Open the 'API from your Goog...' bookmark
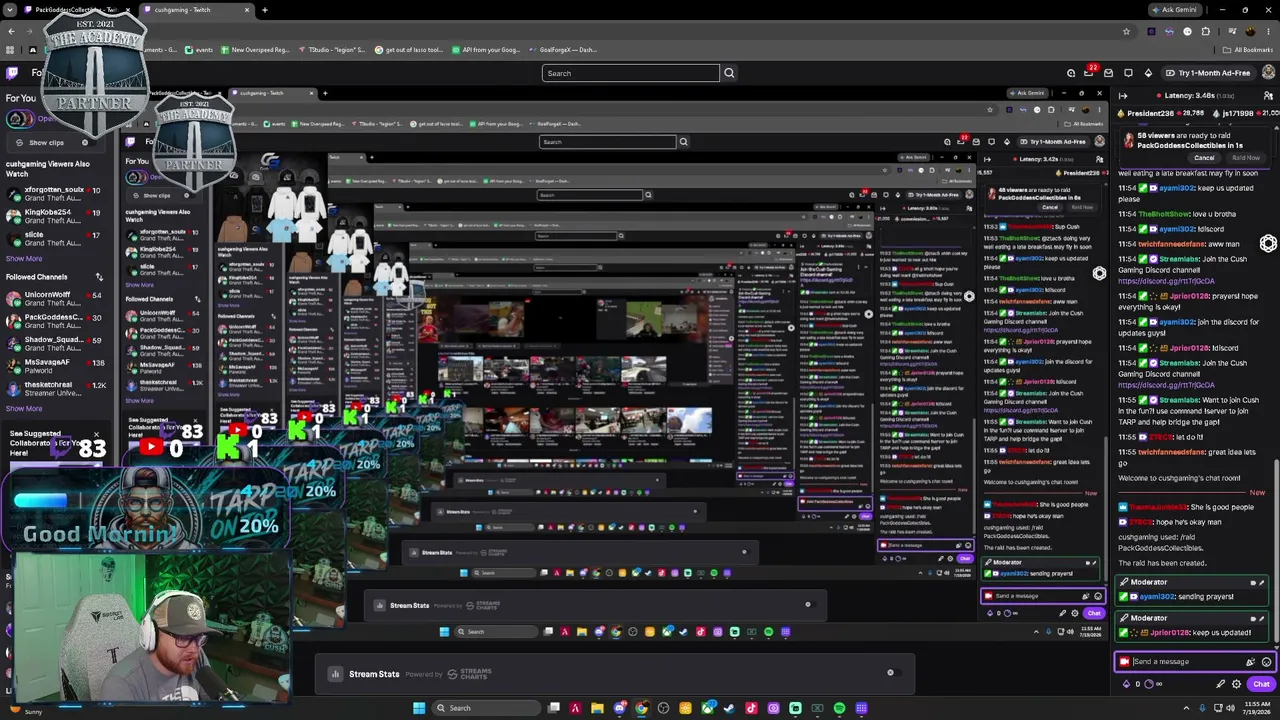1280x720 pixels. [485, 50]
